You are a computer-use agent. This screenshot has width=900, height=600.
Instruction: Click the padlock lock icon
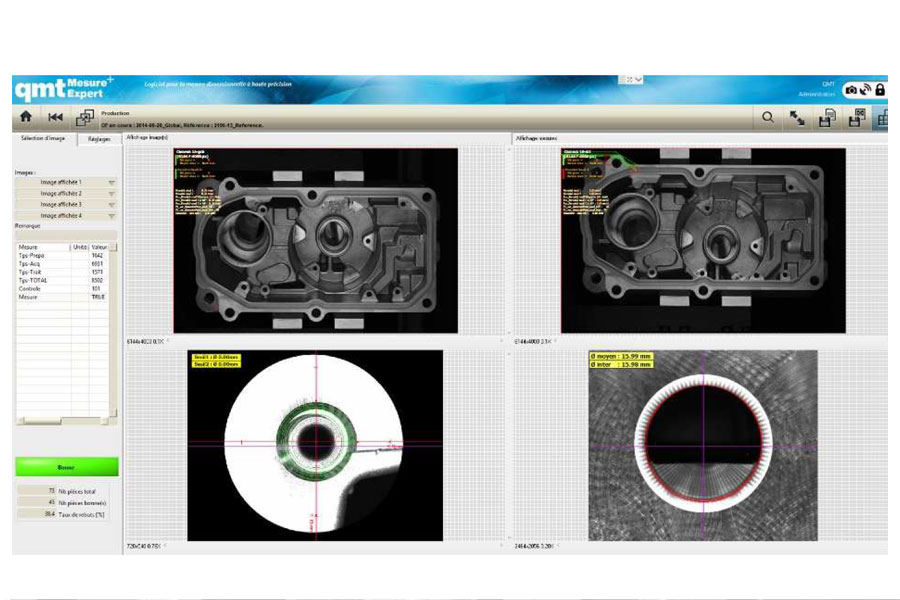(x=880, y=90)
